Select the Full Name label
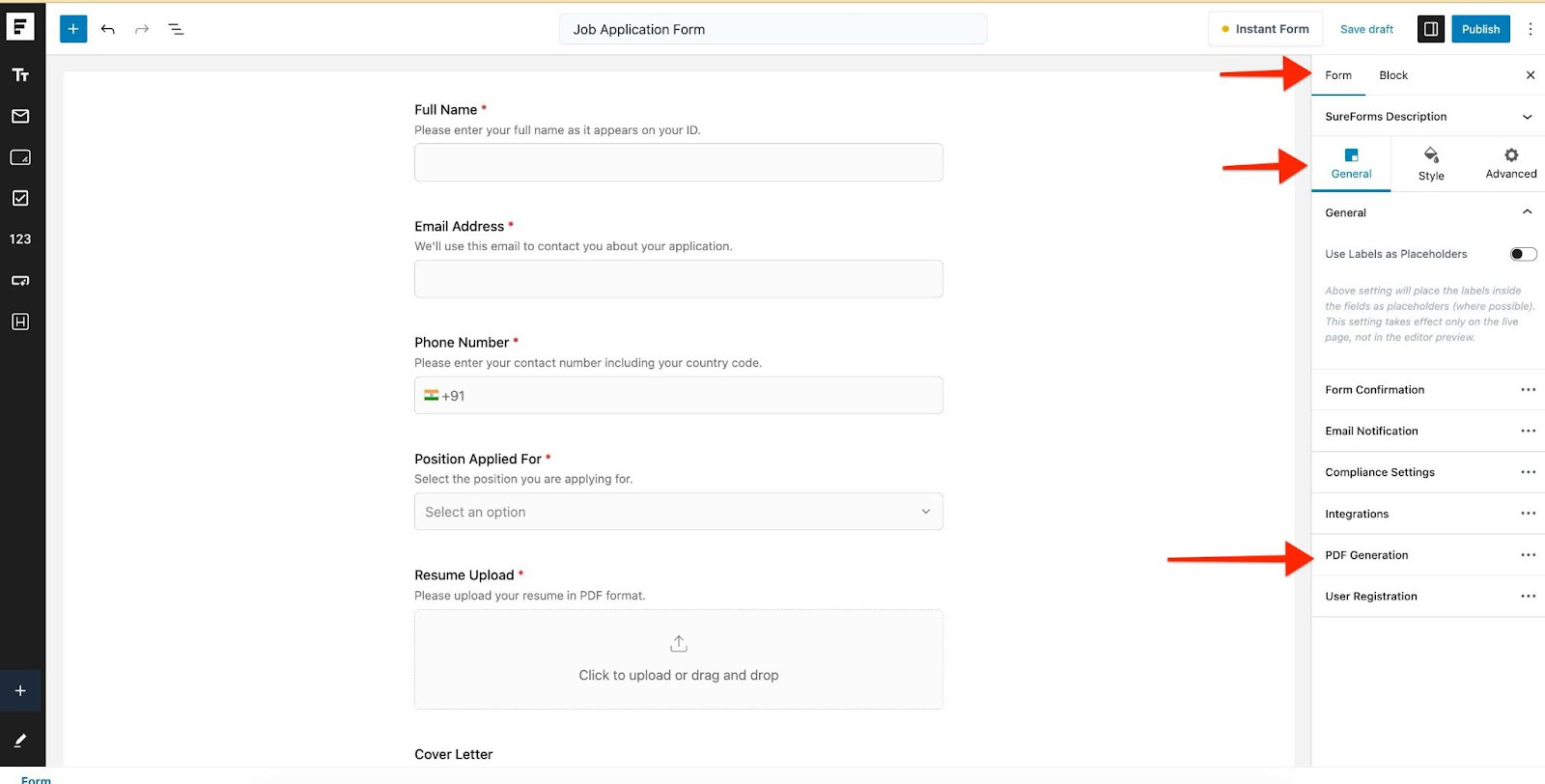1545x784 pixels. coord(446,110)
